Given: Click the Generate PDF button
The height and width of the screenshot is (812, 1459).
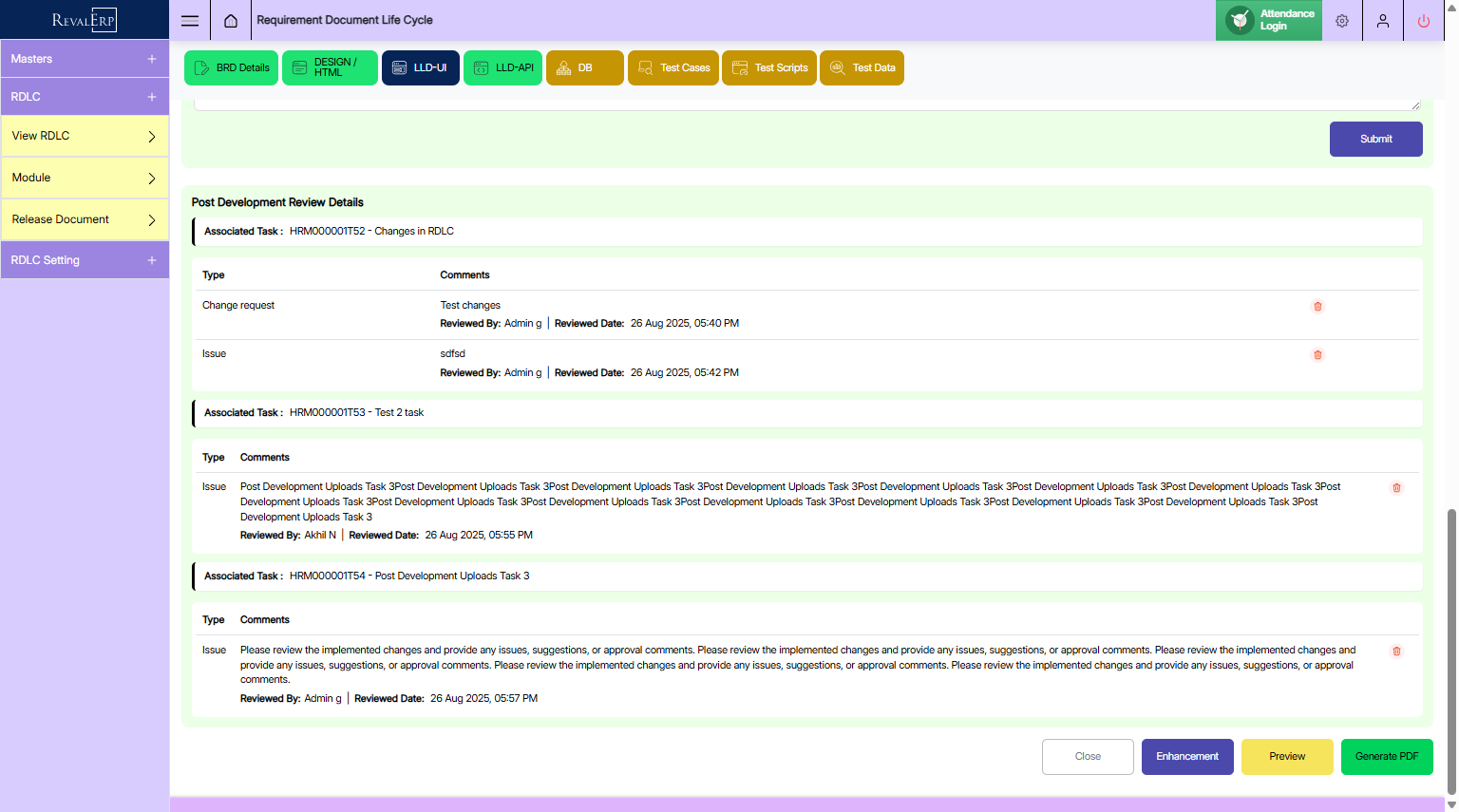Looking at the screenshot, I should (1386, 757).
